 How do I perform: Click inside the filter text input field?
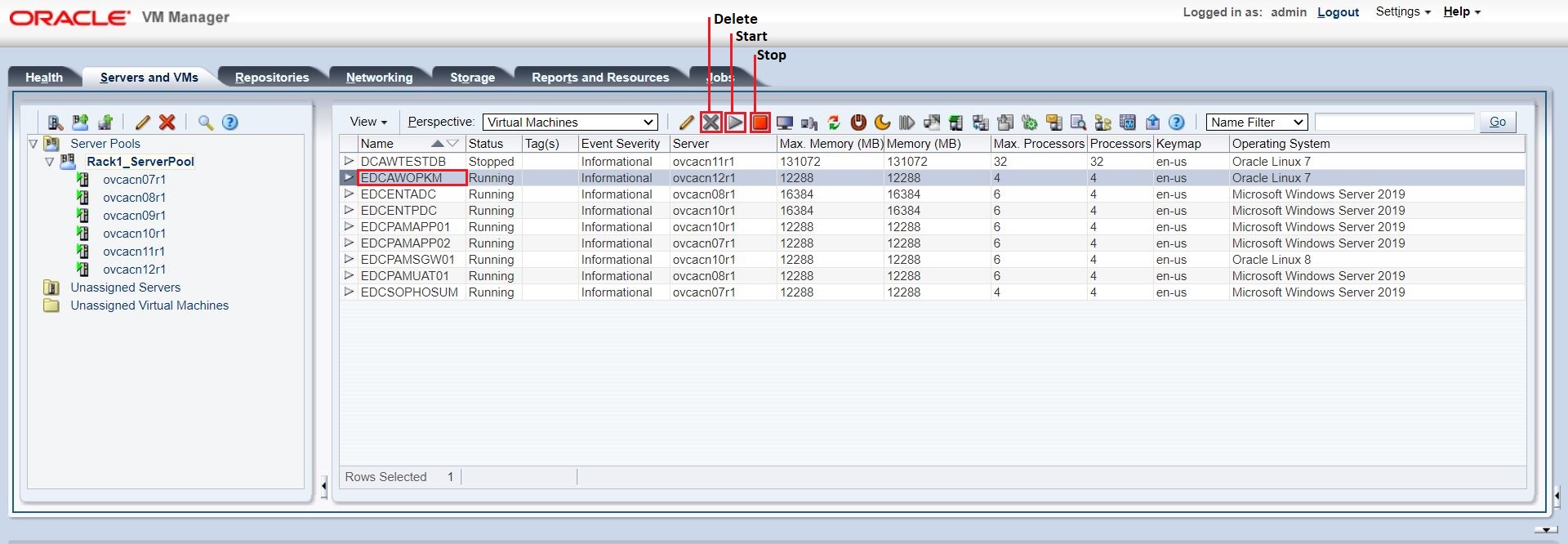pyautogui.click(x=1394, y=123)
